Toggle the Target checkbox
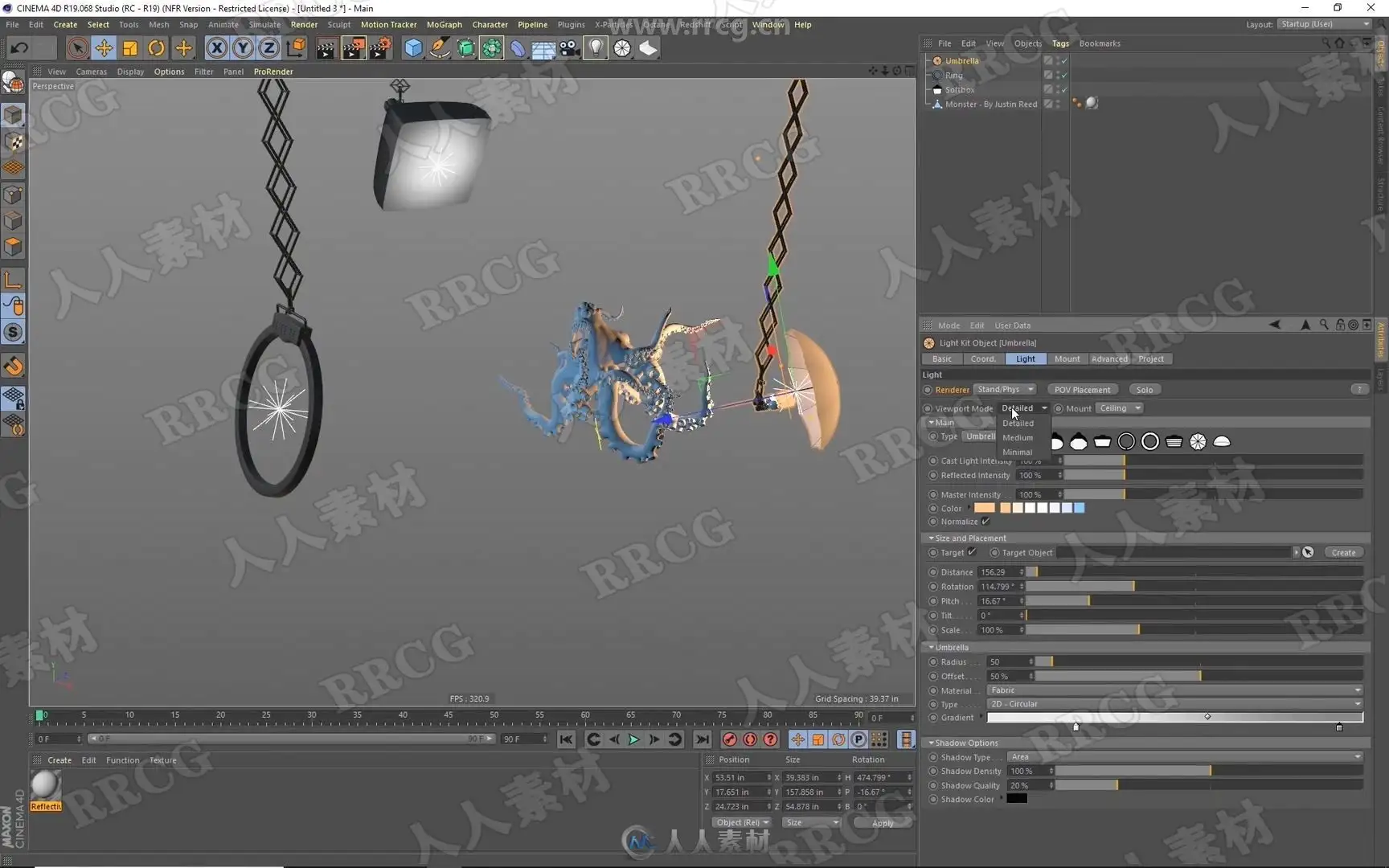This screenshot has width=1389, height=868. click(972, 552)
